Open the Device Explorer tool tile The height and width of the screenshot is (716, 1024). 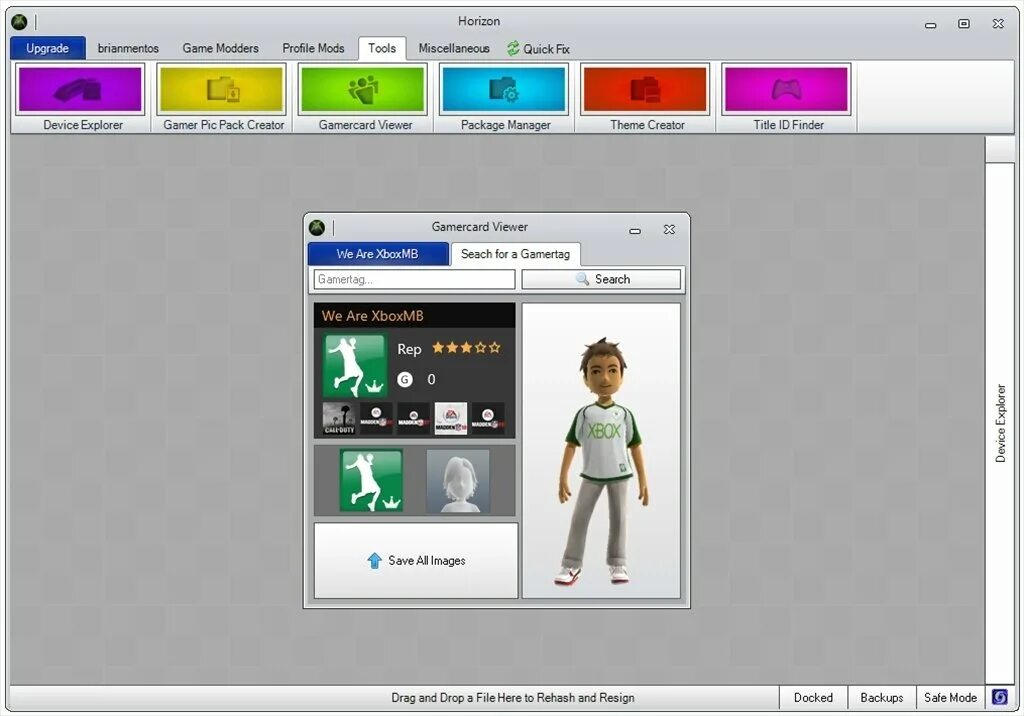tap(81, 98)
